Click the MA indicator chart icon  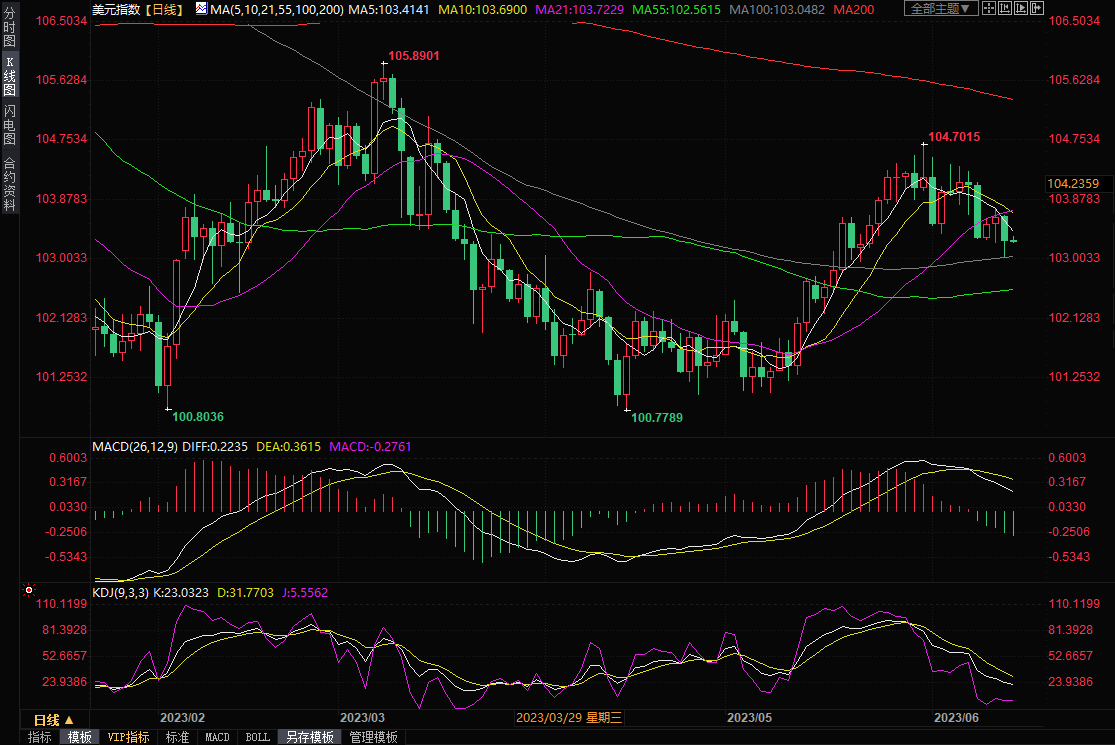[201, 9]
